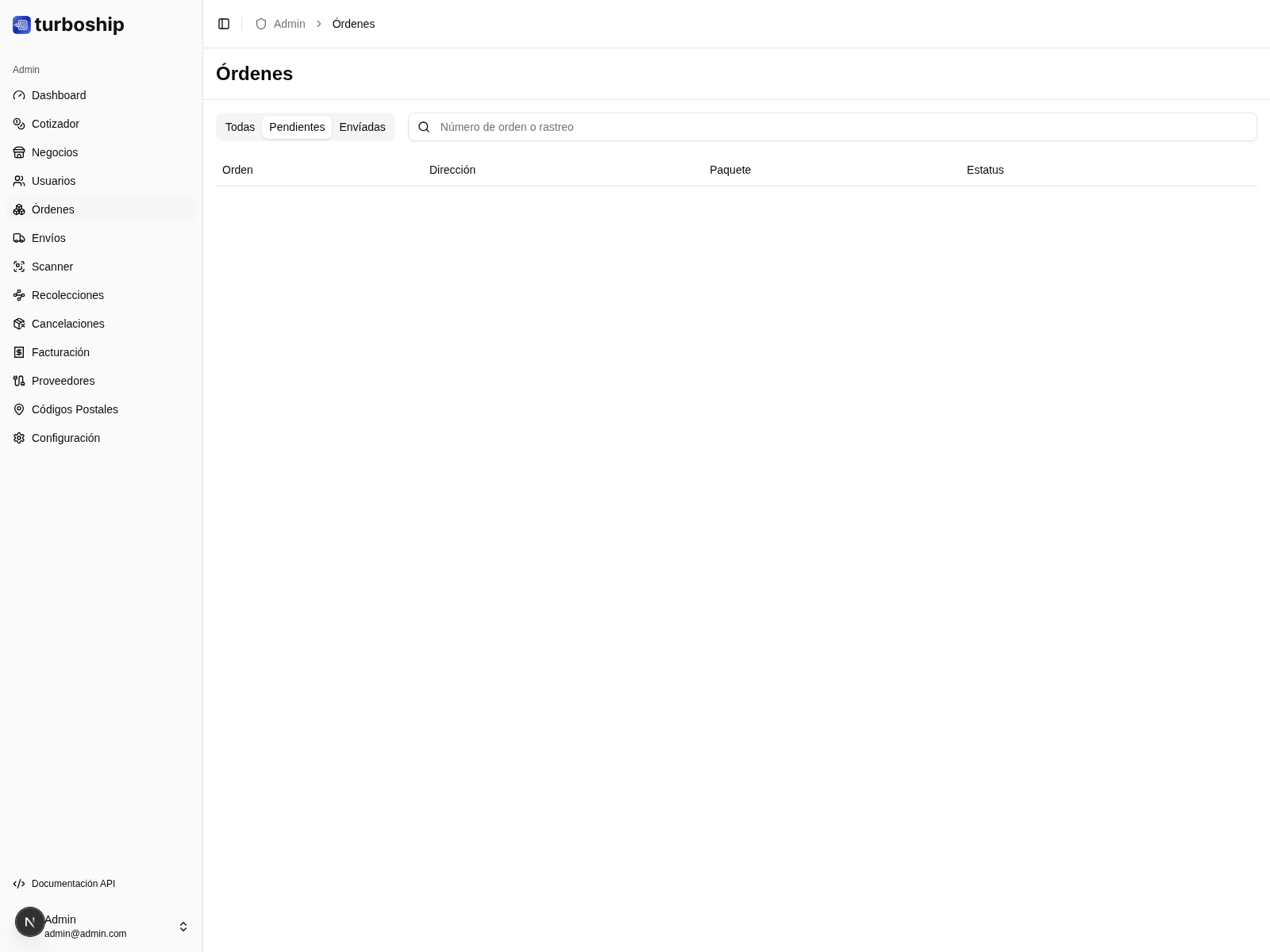
Task: Open the Cotizador coins icon
Action: pos(19,124)
